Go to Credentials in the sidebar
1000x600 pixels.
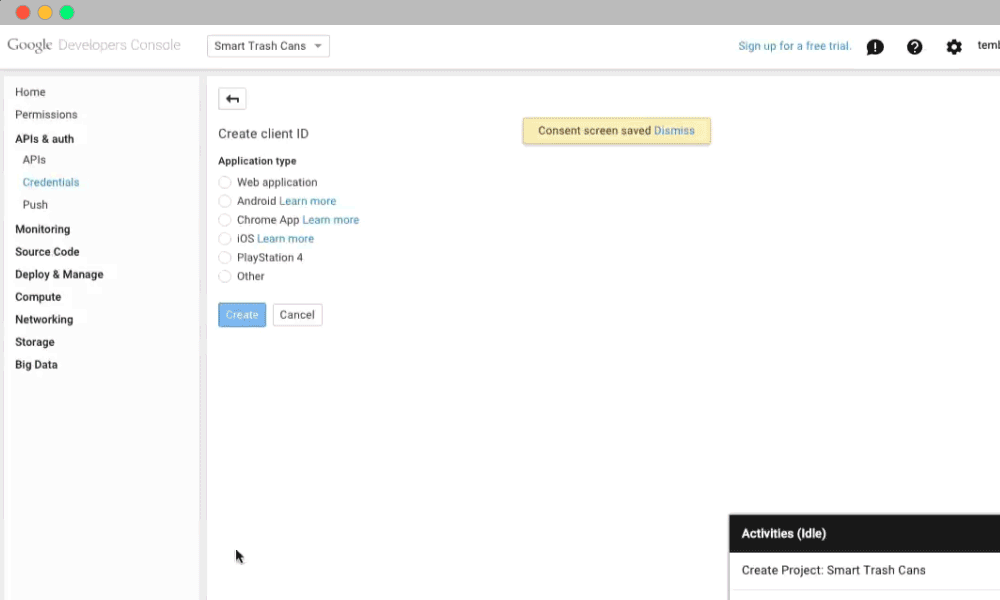[x=51, y=182]
